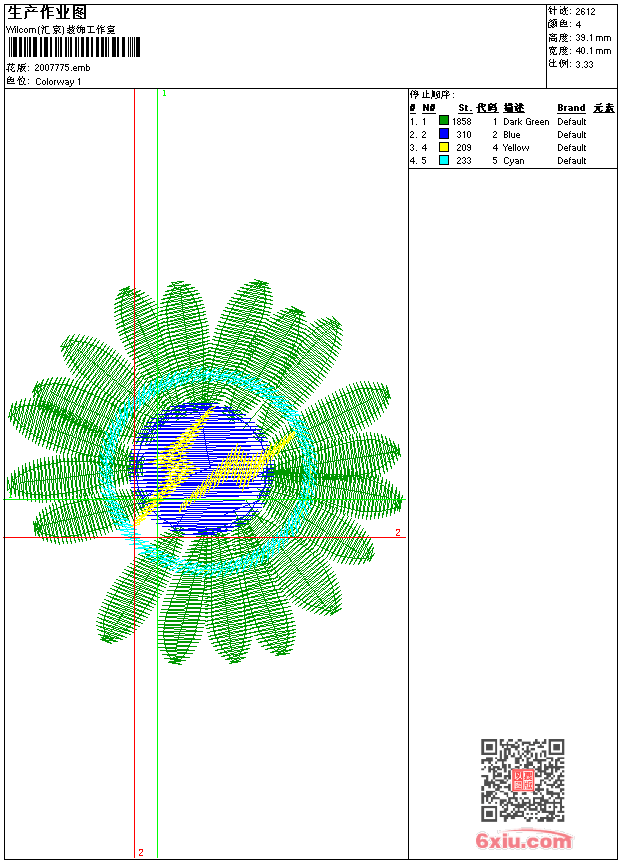This screenshot has height=860, width=620.
Task: Click the St. column header
Action: (464, 108)
